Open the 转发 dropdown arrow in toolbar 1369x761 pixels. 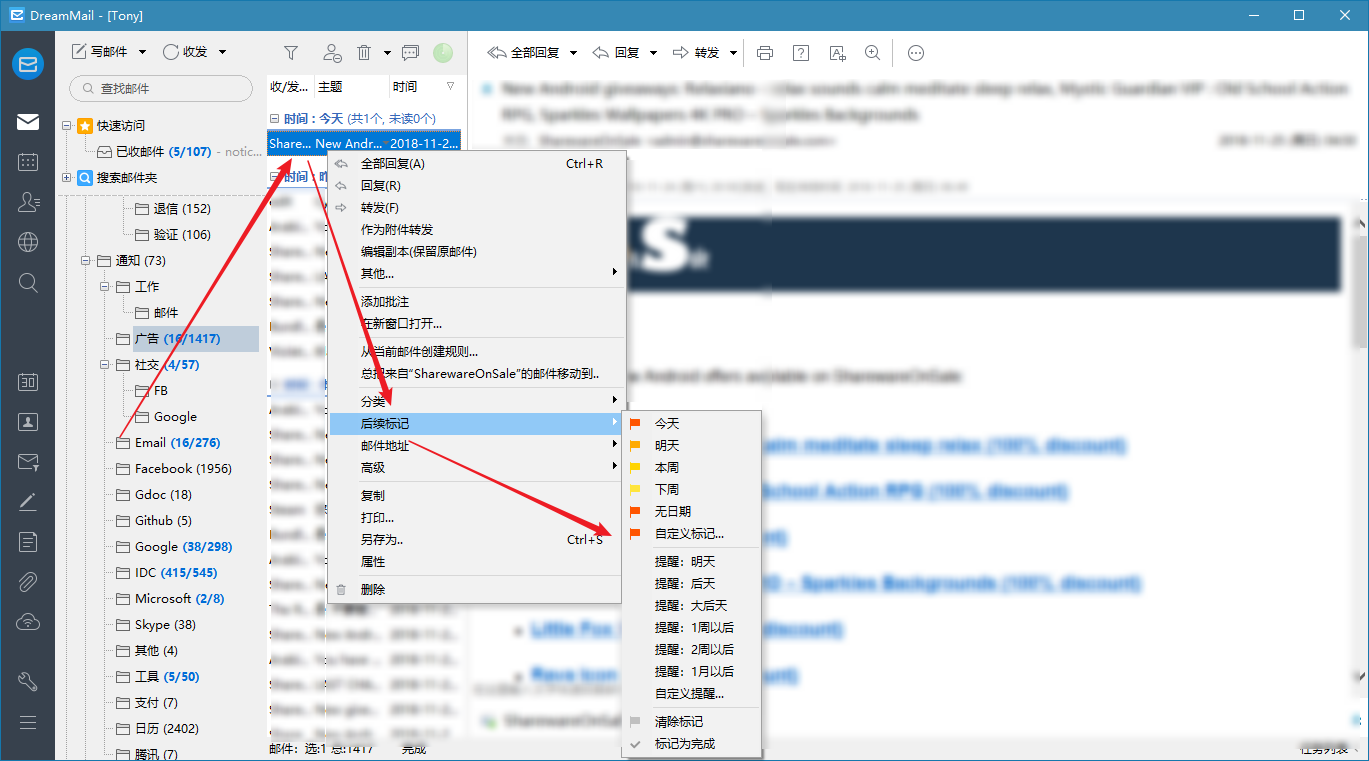tap(733, 53)
